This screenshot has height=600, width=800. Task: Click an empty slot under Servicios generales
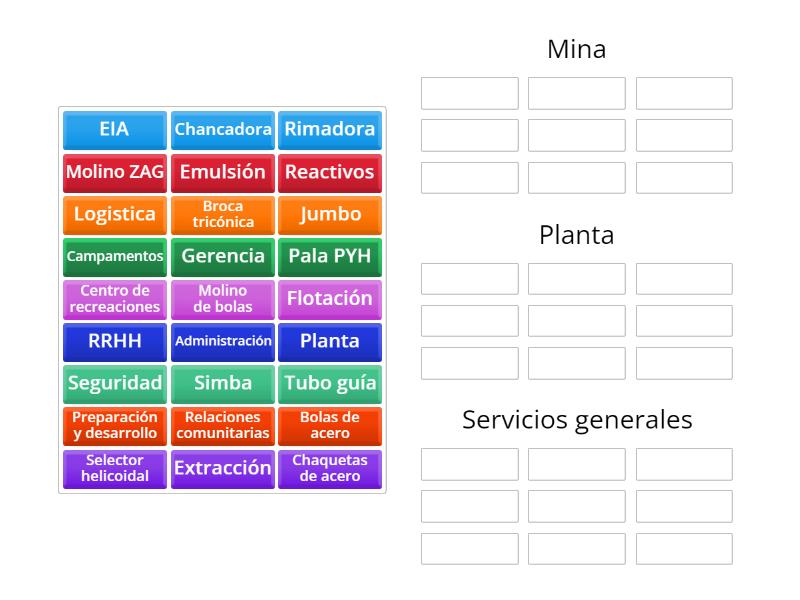pyautogui.click(x=469, y=464)
